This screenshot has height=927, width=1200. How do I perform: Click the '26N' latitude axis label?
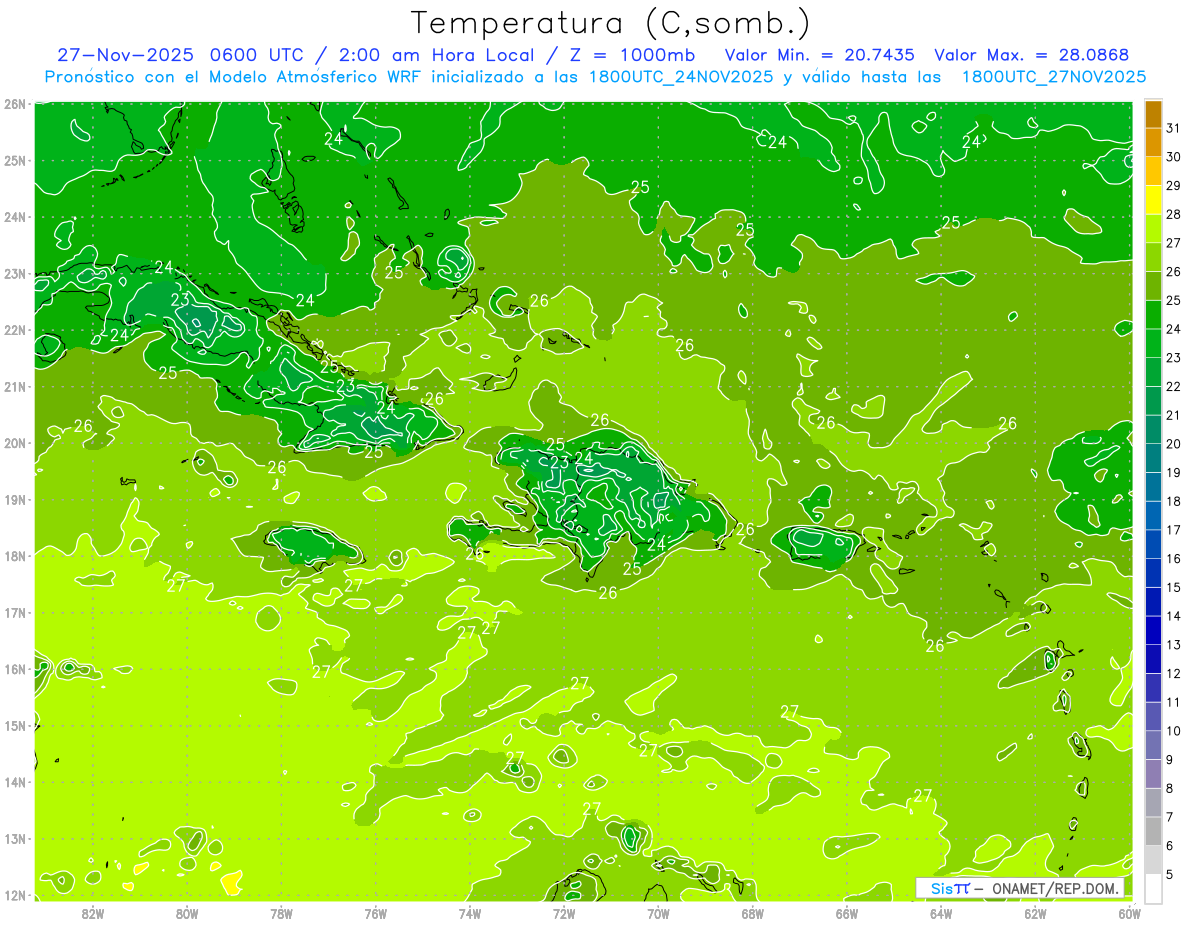tap(14, 104)
